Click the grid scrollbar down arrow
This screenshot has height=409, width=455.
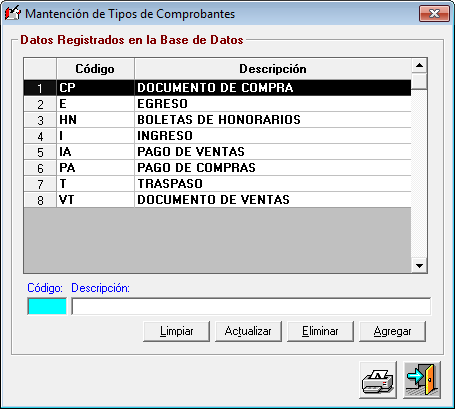coord(419,266)
